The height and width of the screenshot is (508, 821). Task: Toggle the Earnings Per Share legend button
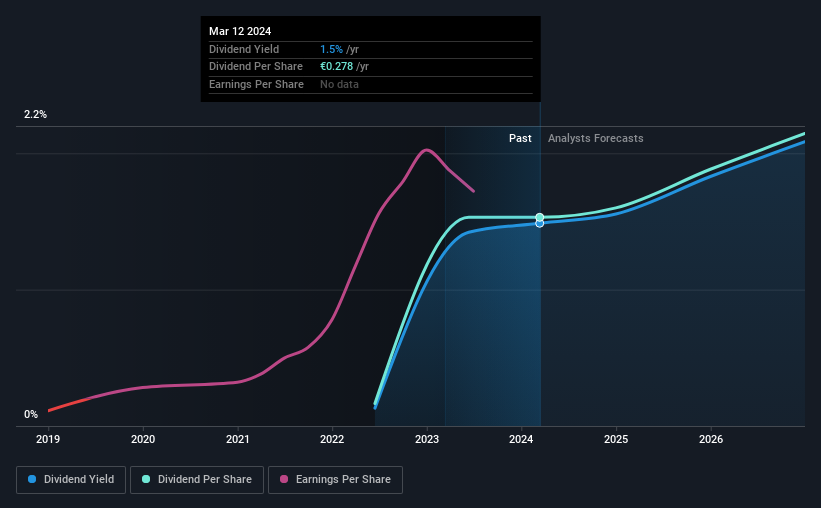tap(335, 480)
